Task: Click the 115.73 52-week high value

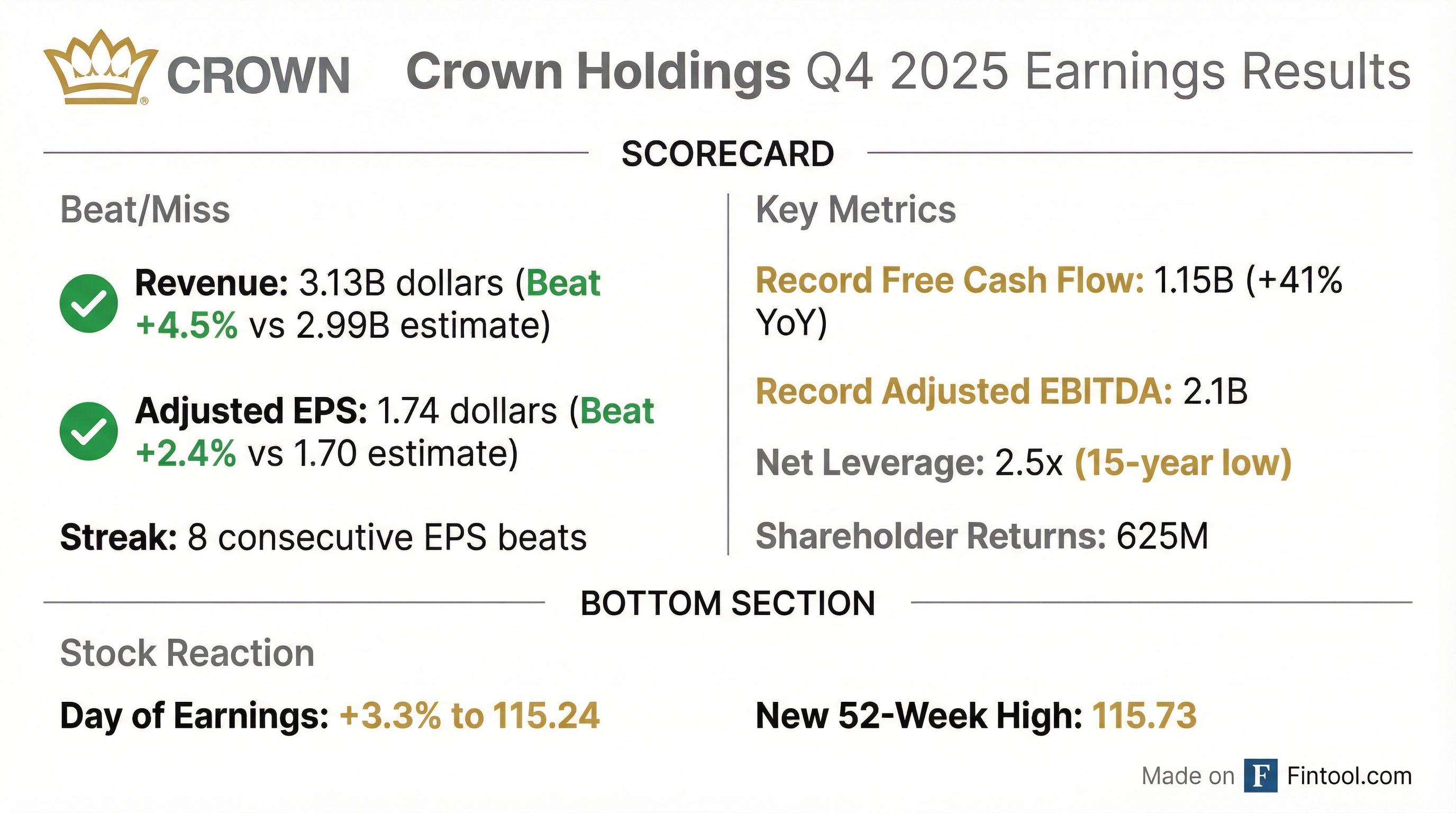Action: point(1144,716)
